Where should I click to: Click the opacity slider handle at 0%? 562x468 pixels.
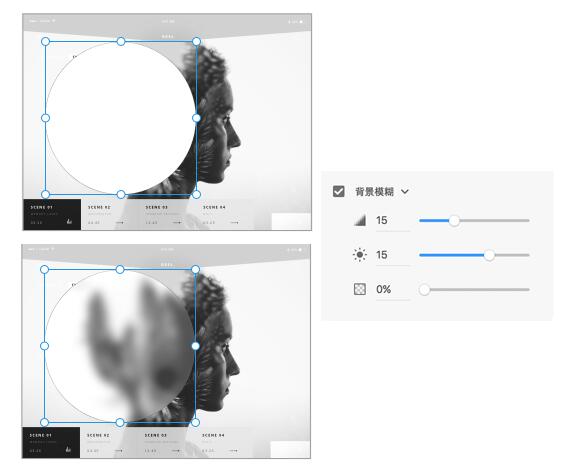(424, 290)
